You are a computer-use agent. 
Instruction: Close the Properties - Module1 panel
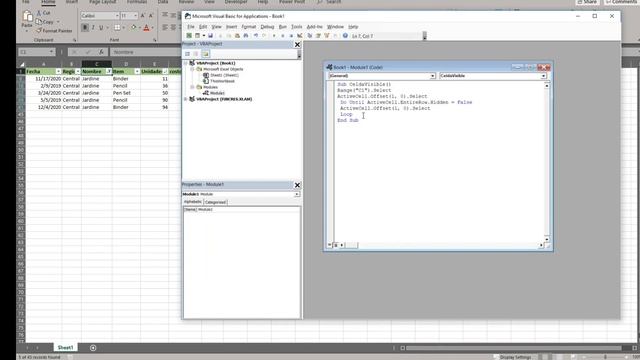coord(297,185)
